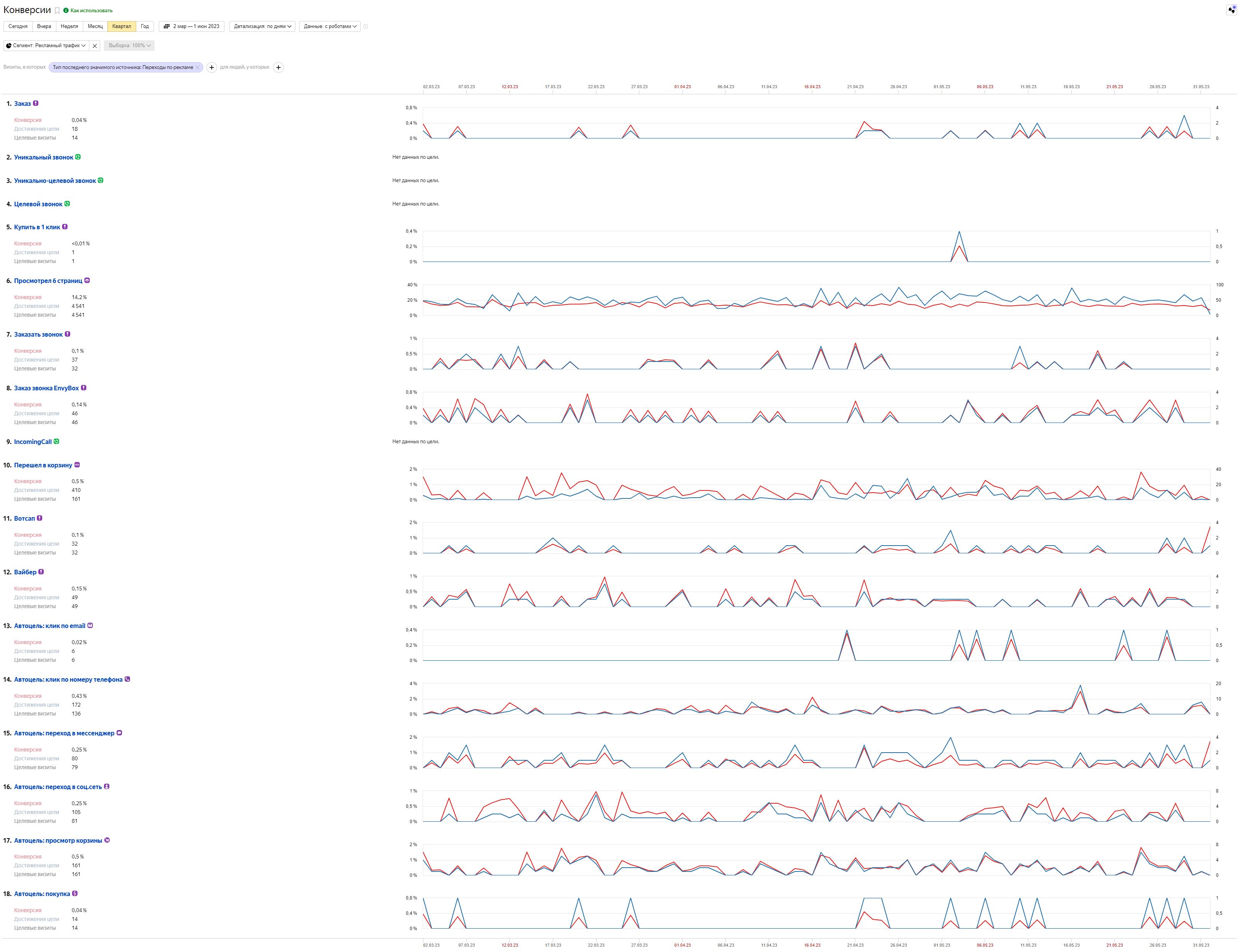The height and width of the screenshot is (952, 1242).
Task: Select the Год period tab
Action: click(x=145, y=26)
